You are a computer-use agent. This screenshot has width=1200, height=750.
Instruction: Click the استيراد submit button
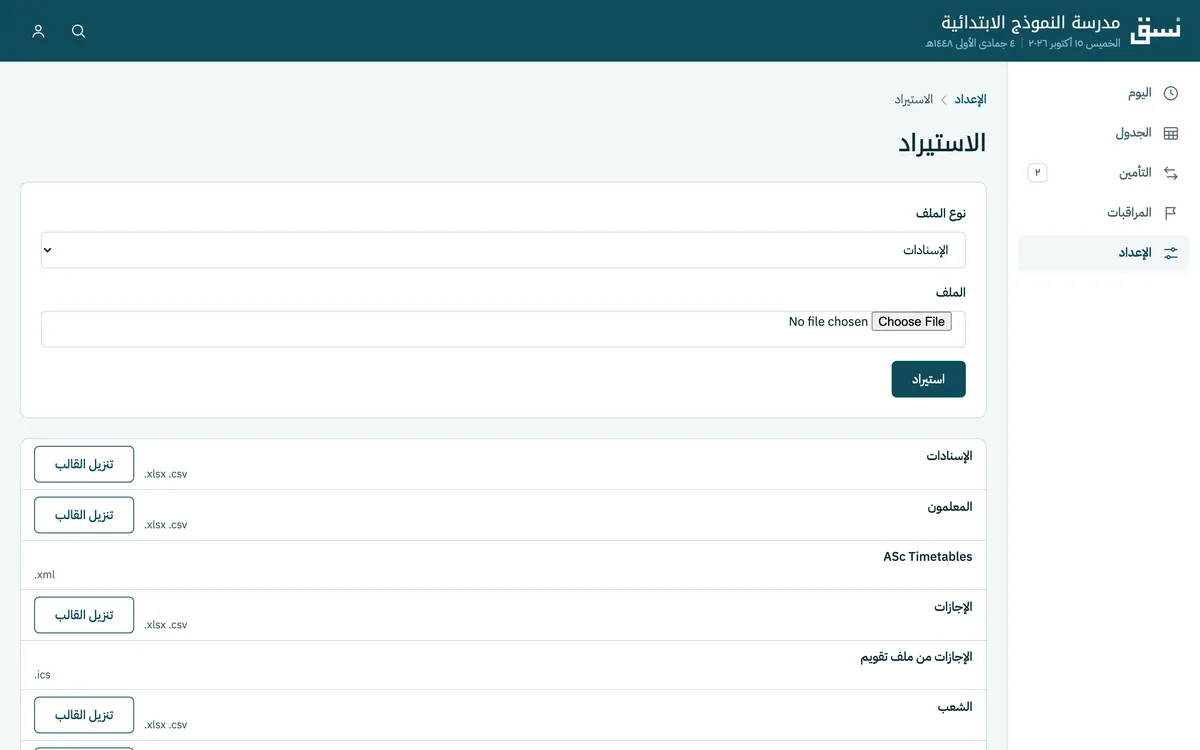pyautogui.click(x=928, y=379)
